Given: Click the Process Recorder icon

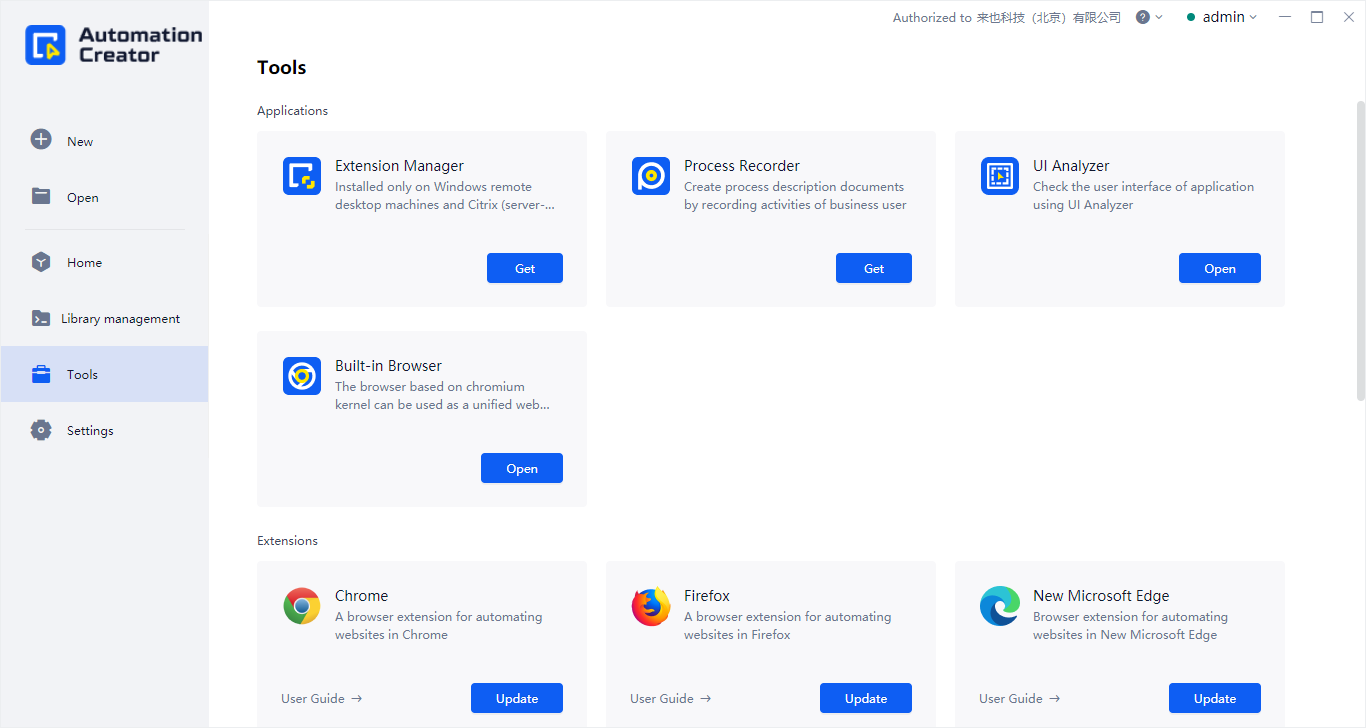Looking at the screenshot, I should pyautogui.click(x=651, y=176).
